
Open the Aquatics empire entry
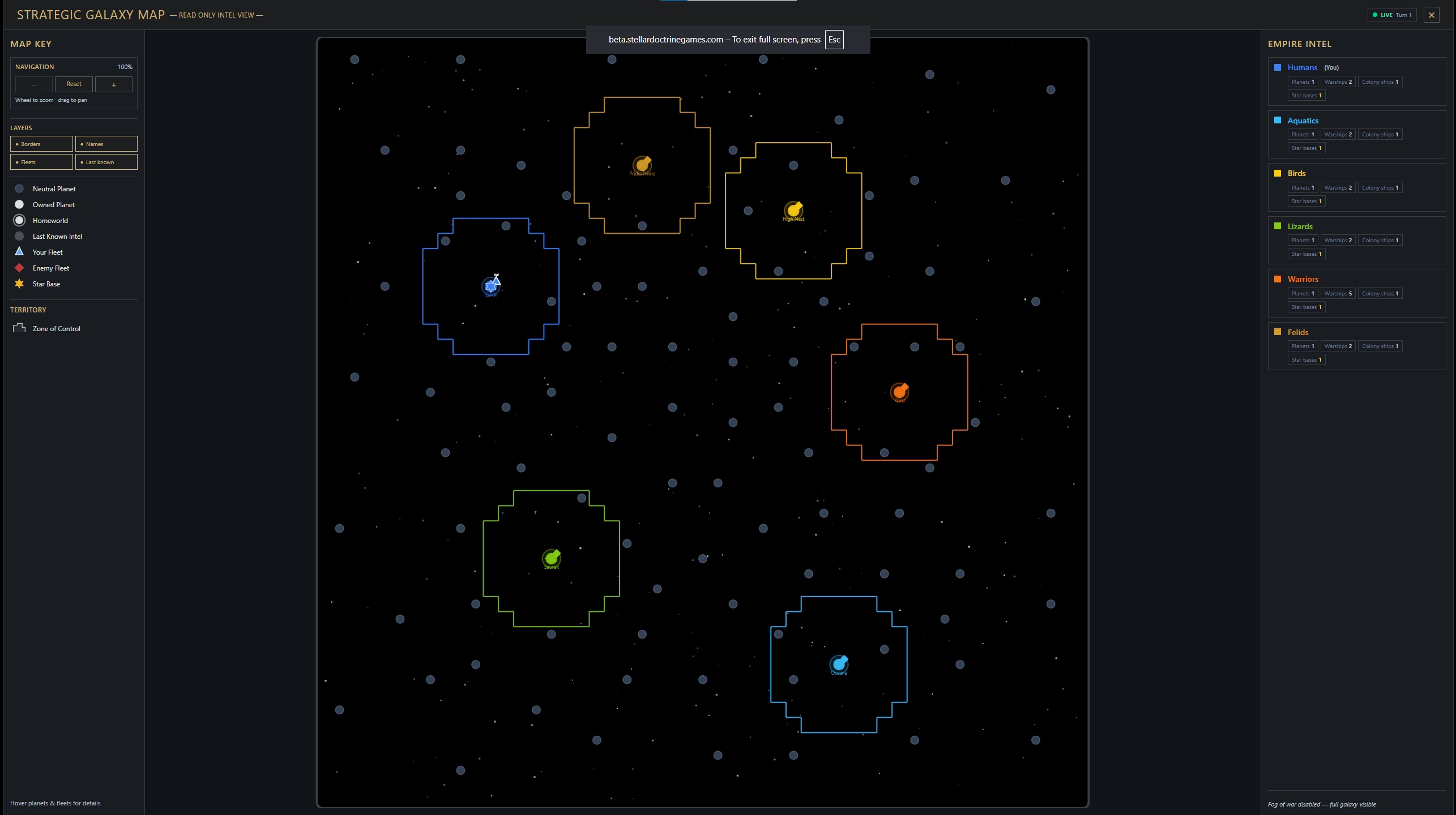tap(1357, 134)
